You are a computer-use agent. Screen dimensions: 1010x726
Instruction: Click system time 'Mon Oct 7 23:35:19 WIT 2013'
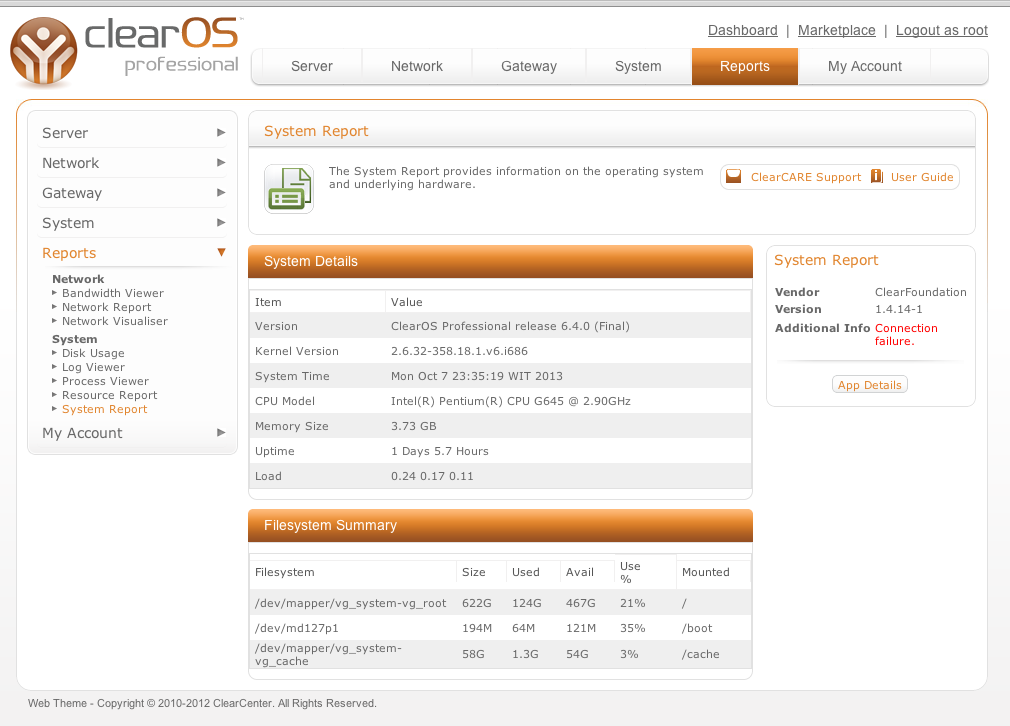477,376
